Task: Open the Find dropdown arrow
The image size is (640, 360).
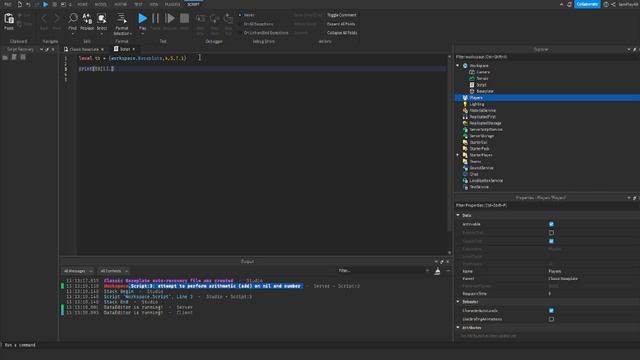Action: click(73, 33)
